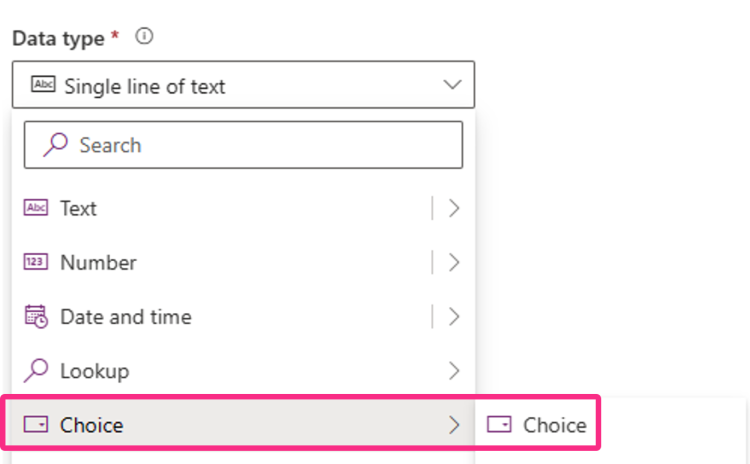Click the Number category 123 icon
This screenshot has height=464, width=750.
[x=36, y=262]
